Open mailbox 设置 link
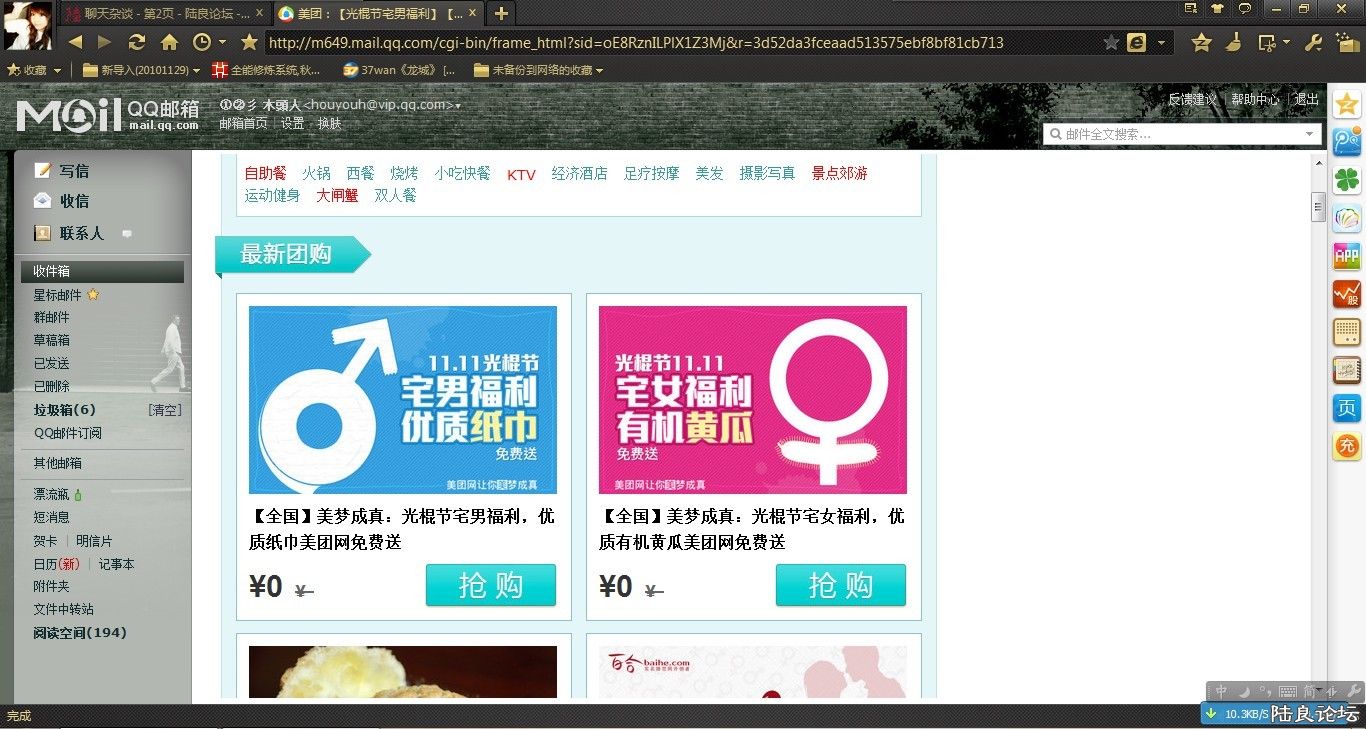The width and height of the screenshot is (1366, 729). click(x=292, y=123)
